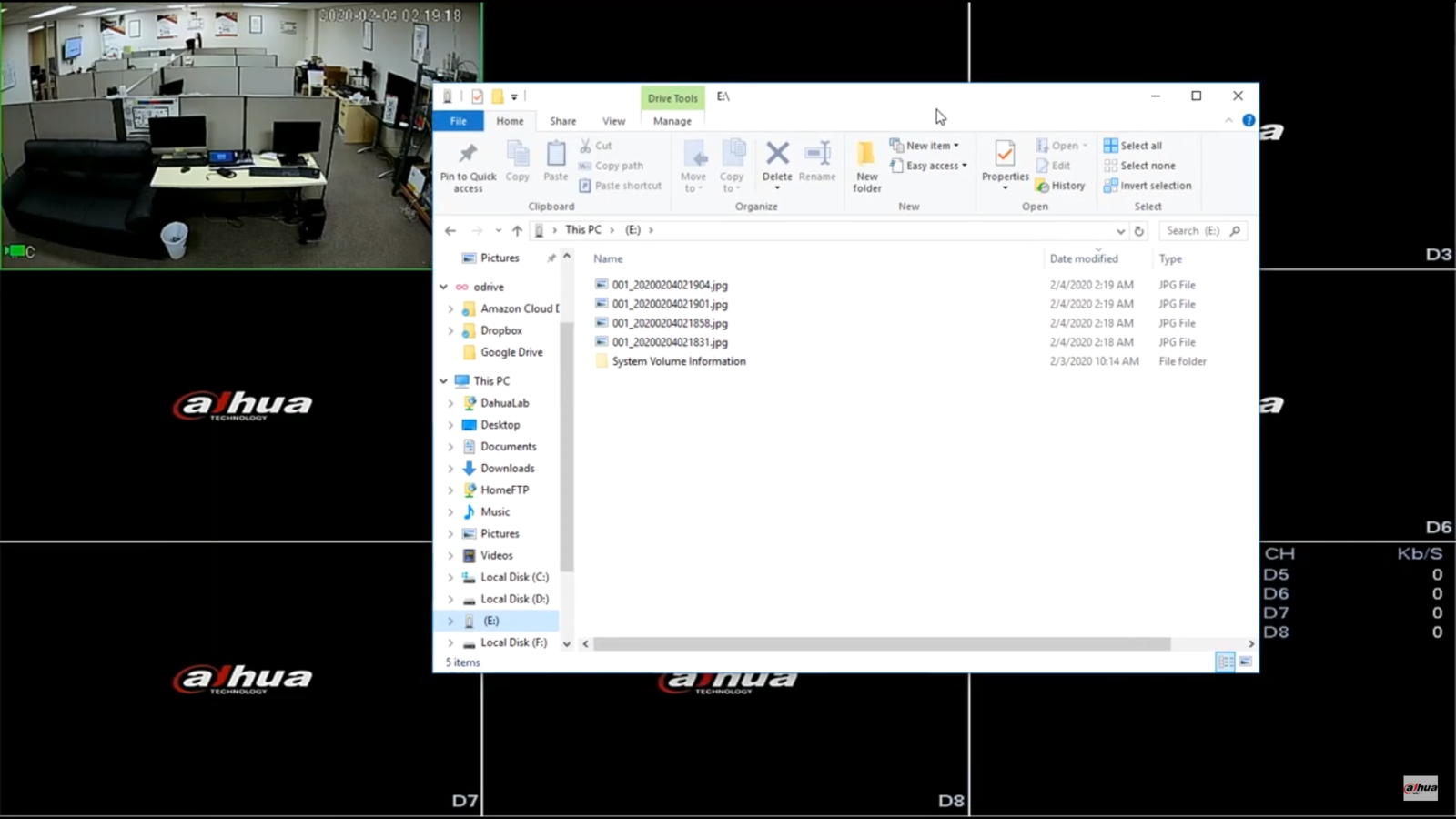1456x819 pixels.
Task: Select file 001_20200204021831.jpg
Action: [x=670, y=342]
